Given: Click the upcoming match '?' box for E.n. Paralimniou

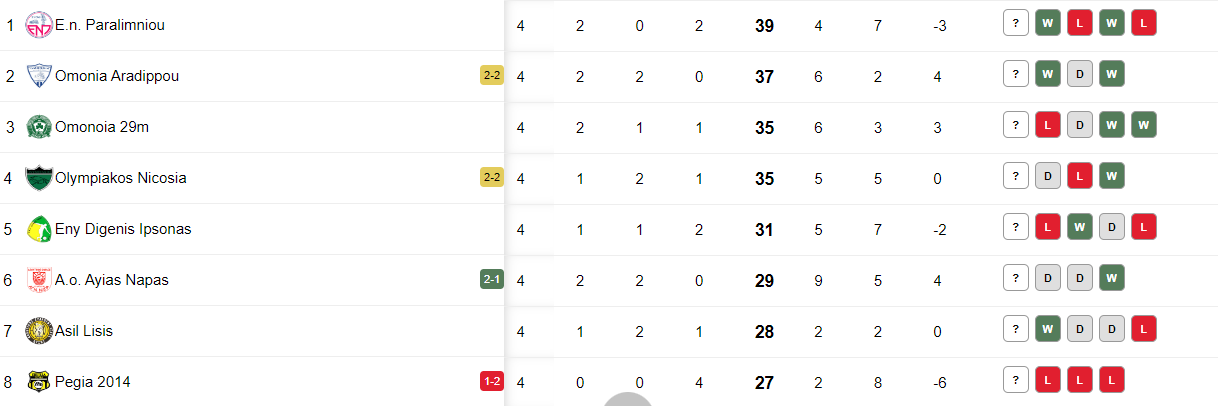Looking at the screenshot, I should [1016, 23].
